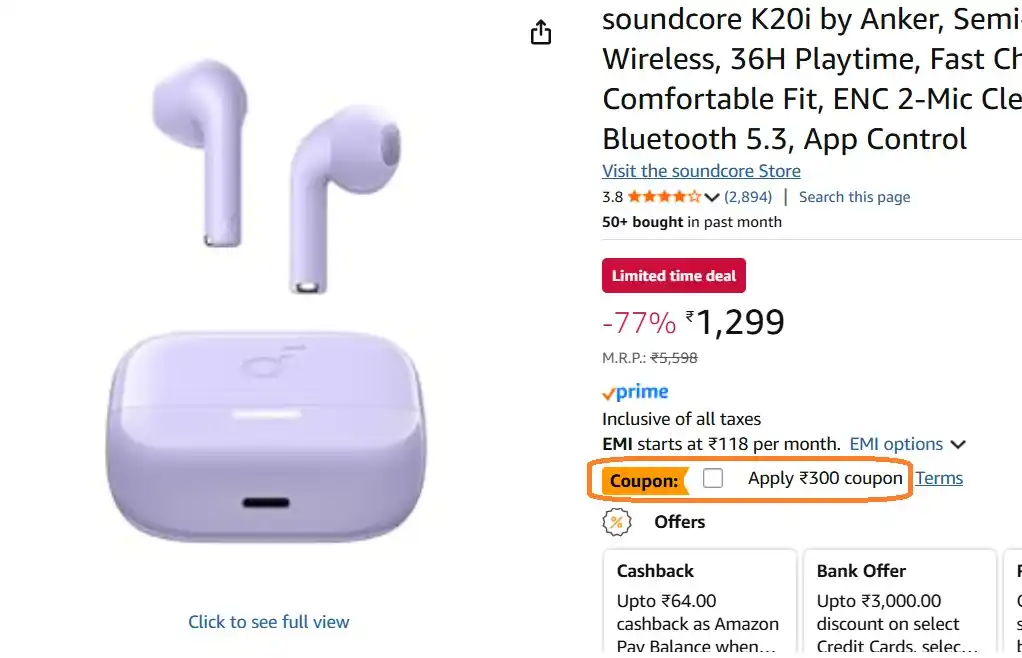Viewport: 1022px width, 658px height.
Task: Select Search this page
Action: (x=854, y=197)
